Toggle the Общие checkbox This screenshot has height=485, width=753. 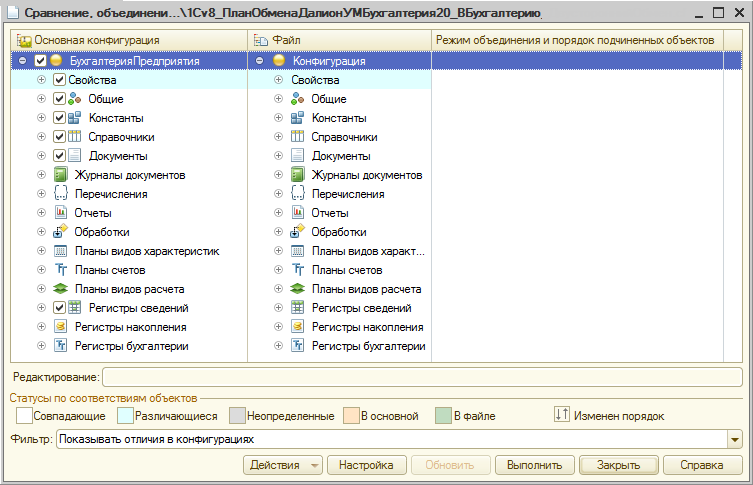coord(59,99)
